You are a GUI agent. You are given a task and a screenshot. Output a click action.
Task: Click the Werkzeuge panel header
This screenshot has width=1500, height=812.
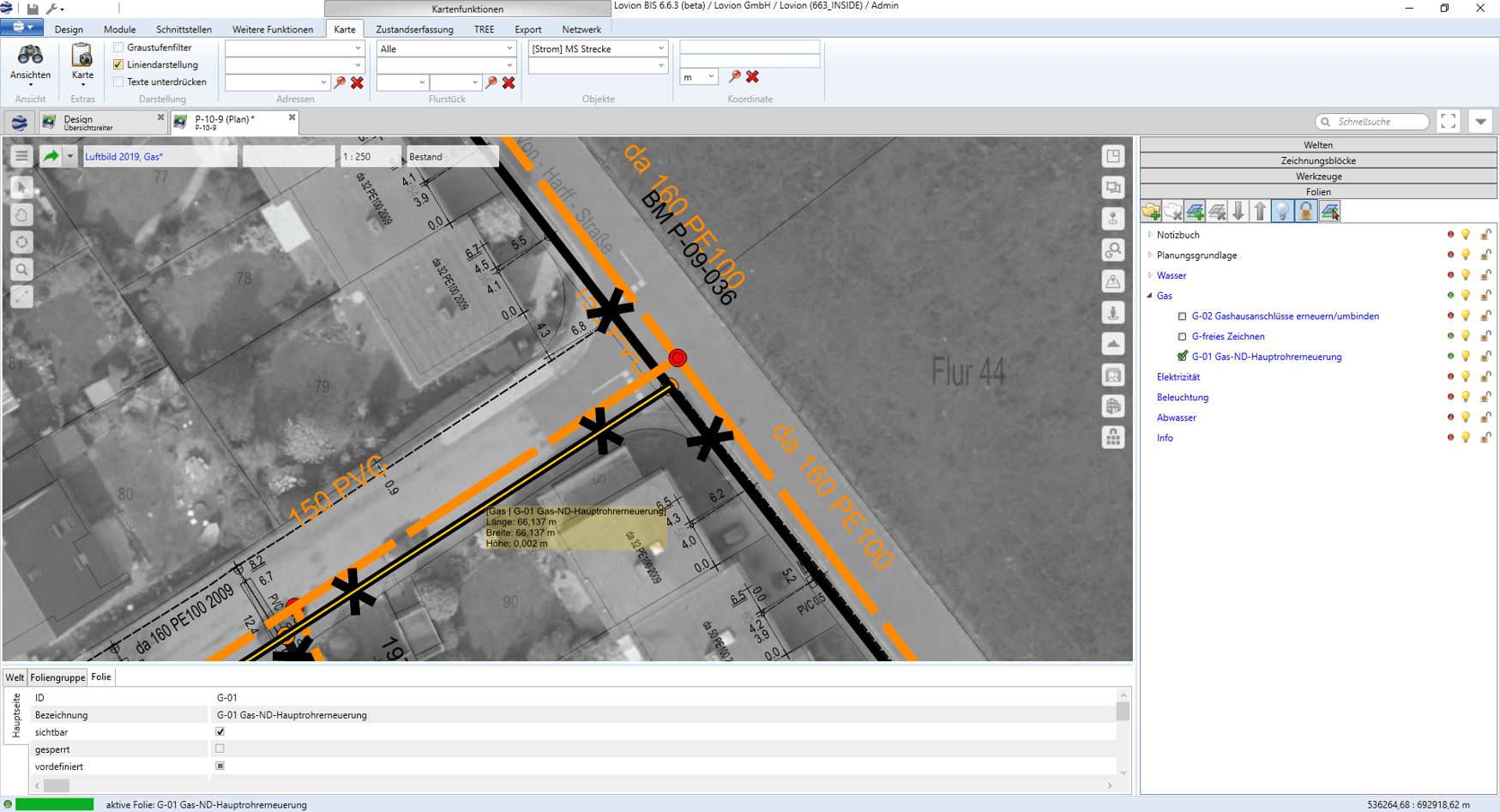(x=1318, y=176)
